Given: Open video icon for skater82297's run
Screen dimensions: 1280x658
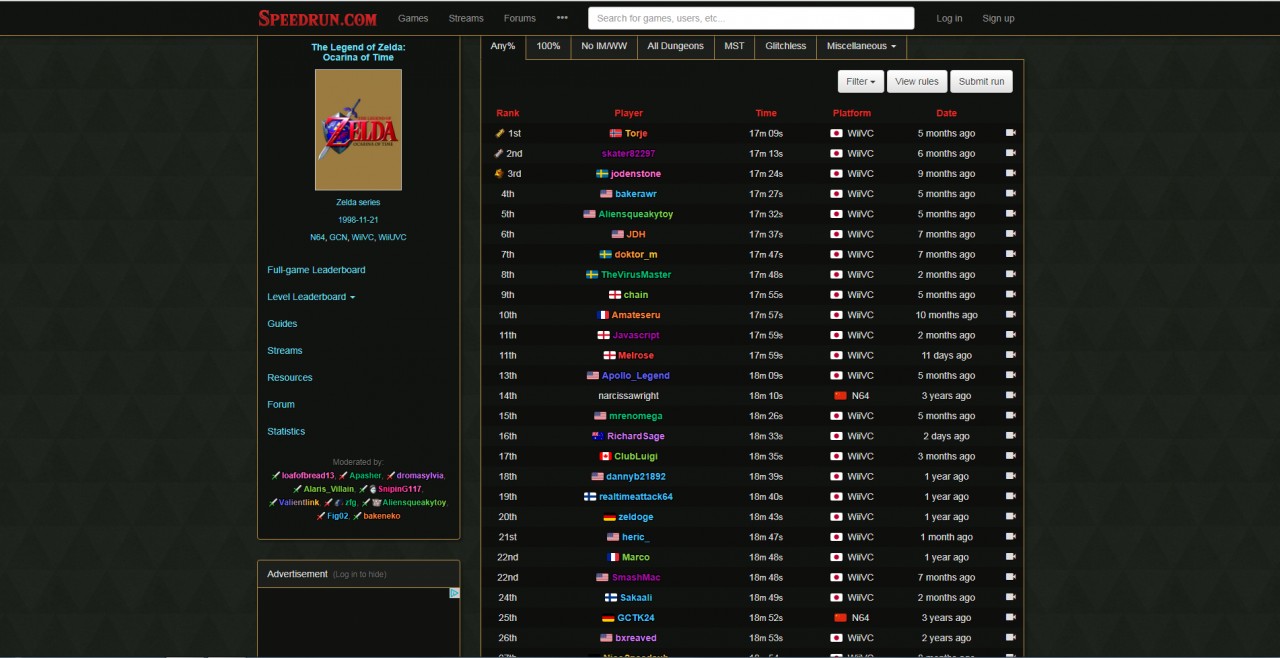Looking at the screenshot, I should coord(1011,153).
